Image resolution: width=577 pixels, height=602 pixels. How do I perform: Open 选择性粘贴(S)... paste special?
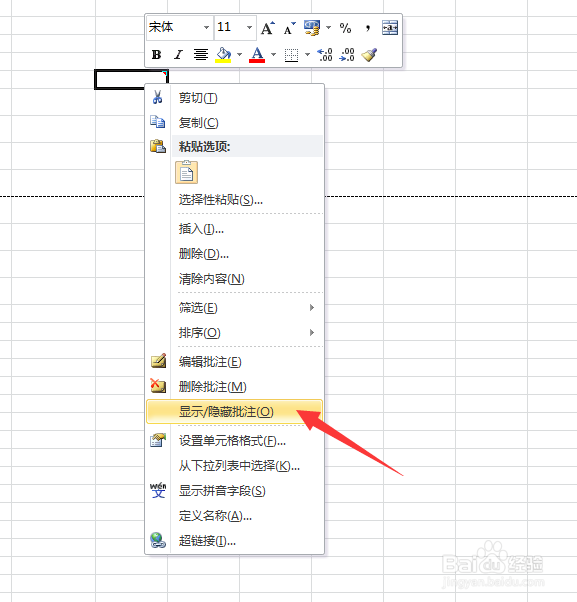pos(235,200)
